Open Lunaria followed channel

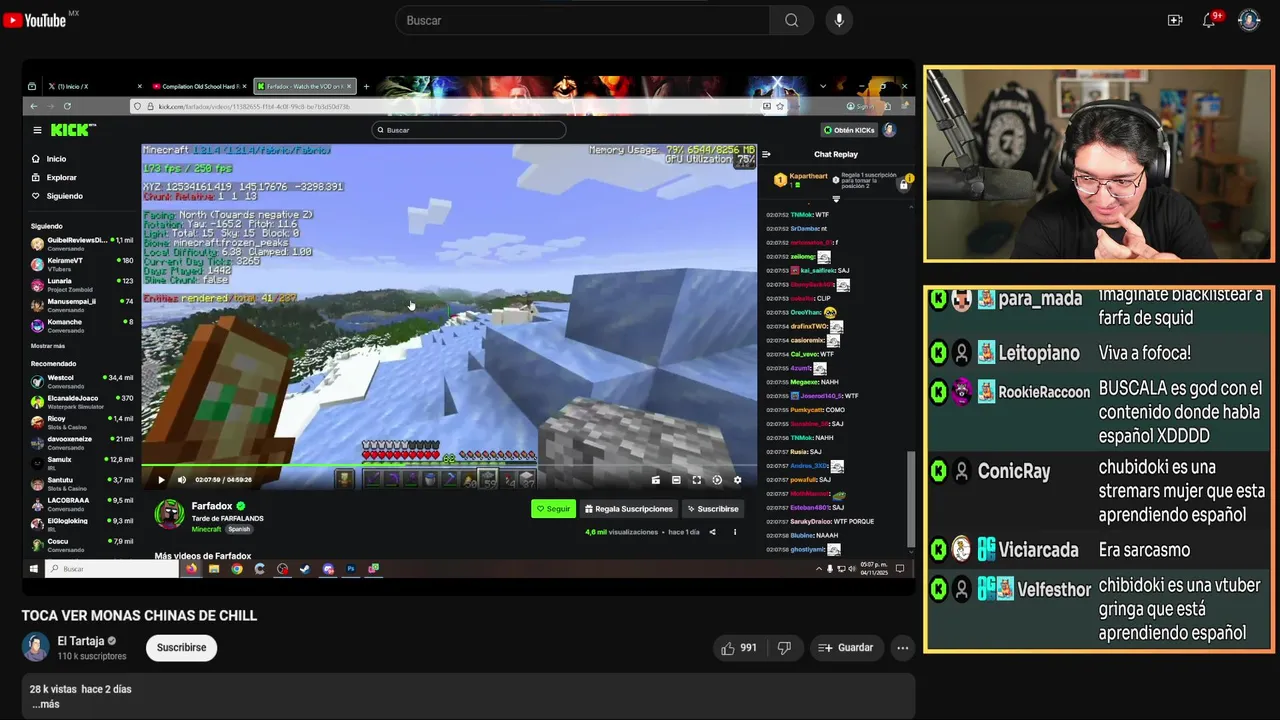tap(82, 284)
